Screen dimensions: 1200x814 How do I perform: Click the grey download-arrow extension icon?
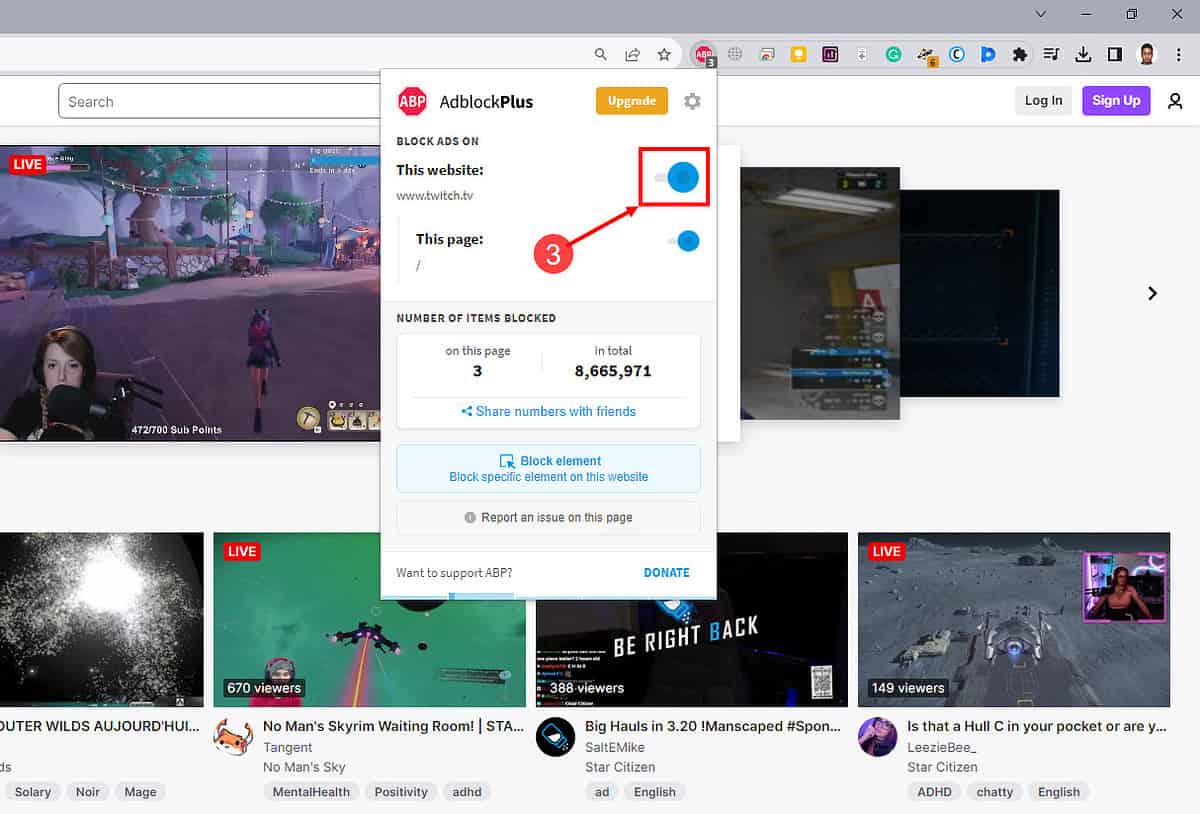pos(861,55)
